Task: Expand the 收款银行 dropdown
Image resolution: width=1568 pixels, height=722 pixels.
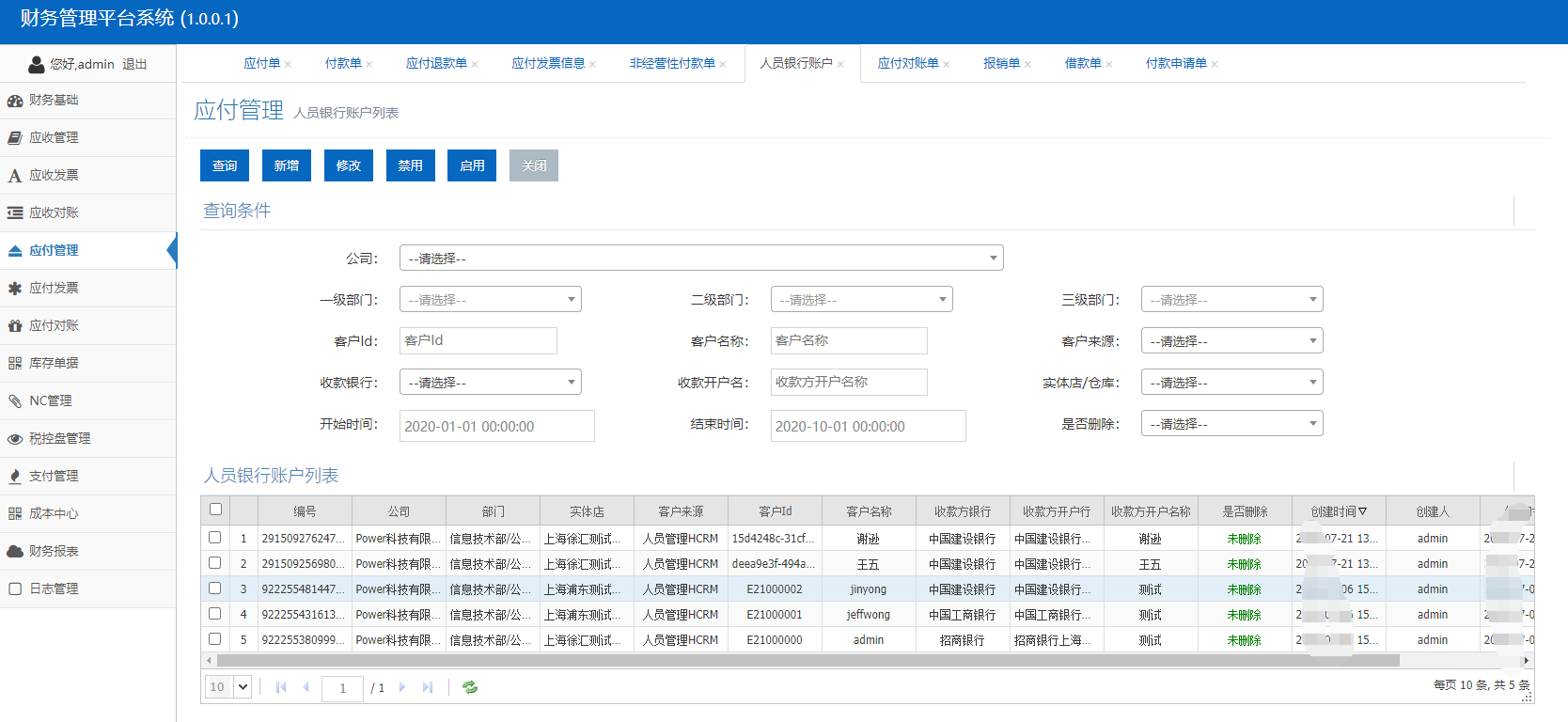Action: pos(490,382)
